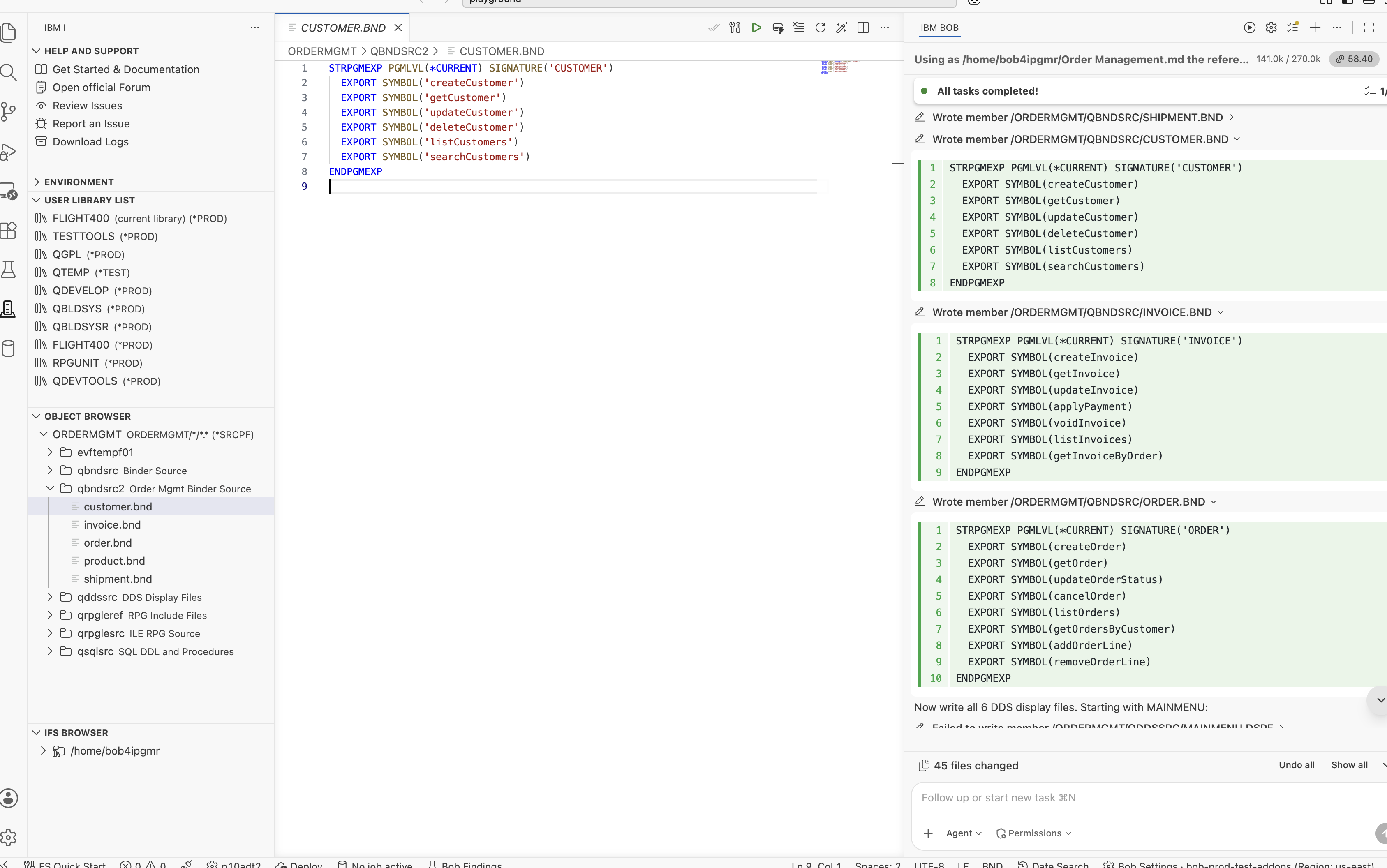
Task: Open the Permissions dropdown
Action: (x=1034, y=833)
